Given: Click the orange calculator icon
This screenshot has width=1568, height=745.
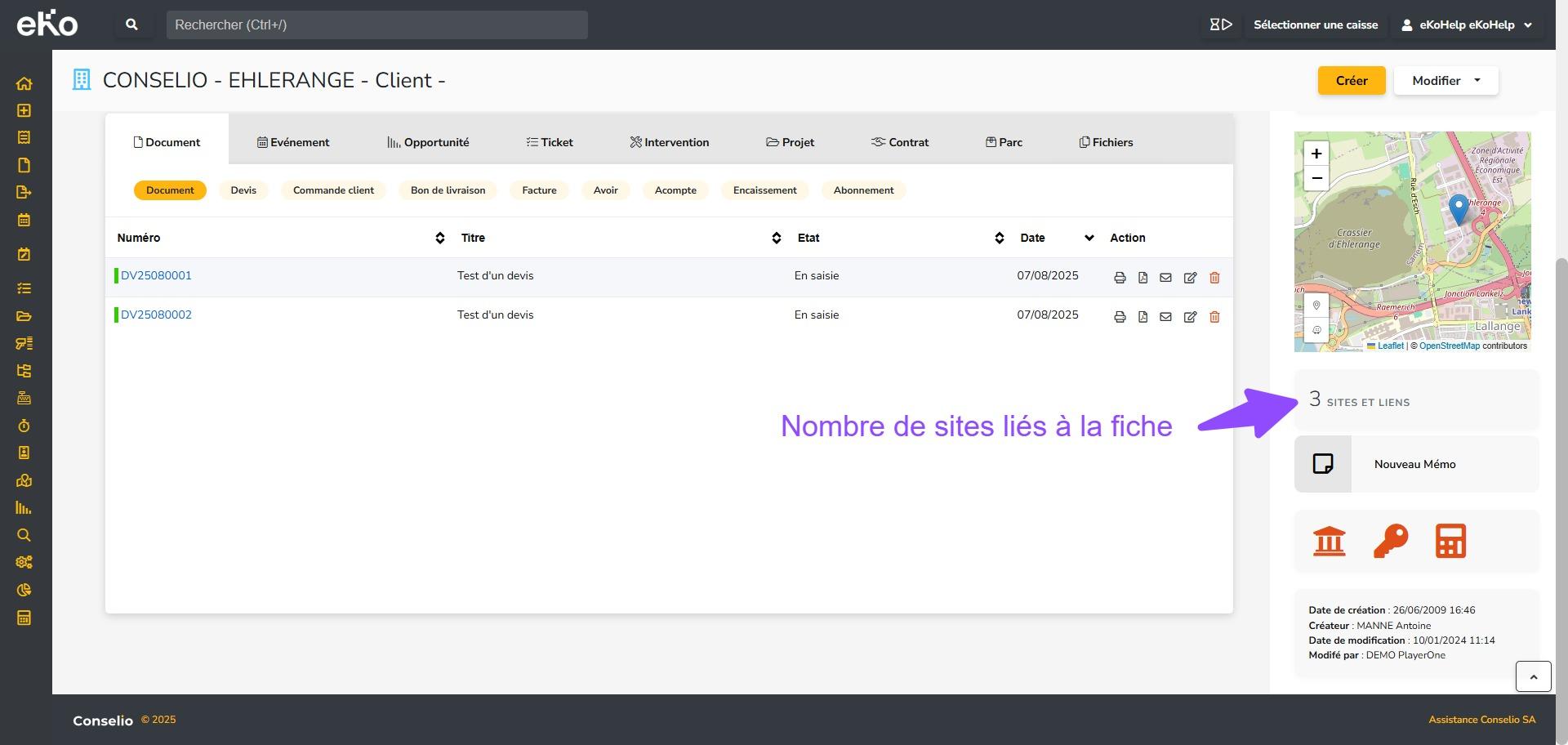Looking at the screenshot, I should tap(1450, 541).
